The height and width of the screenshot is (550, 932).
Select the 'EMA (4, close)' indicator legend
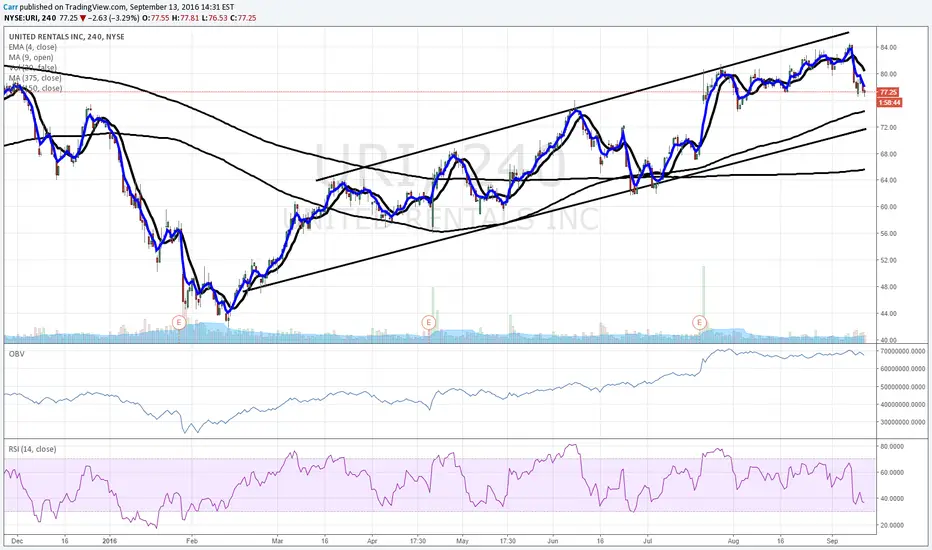pos(33,47)
